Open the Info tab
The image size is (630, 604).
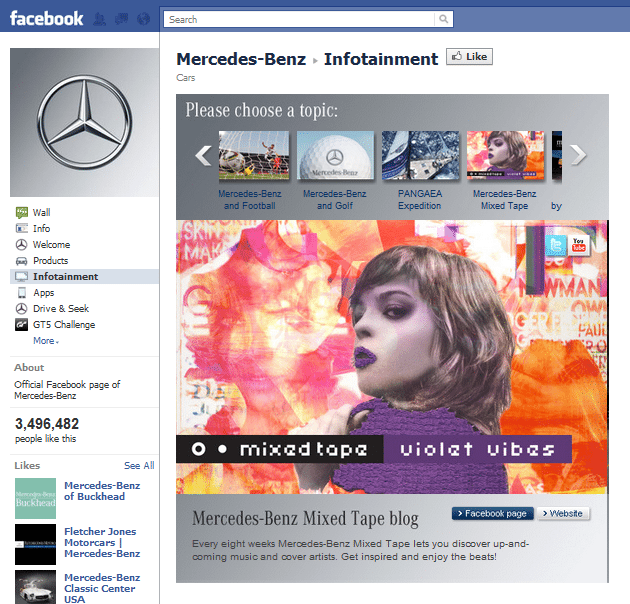tap(41, 228)
